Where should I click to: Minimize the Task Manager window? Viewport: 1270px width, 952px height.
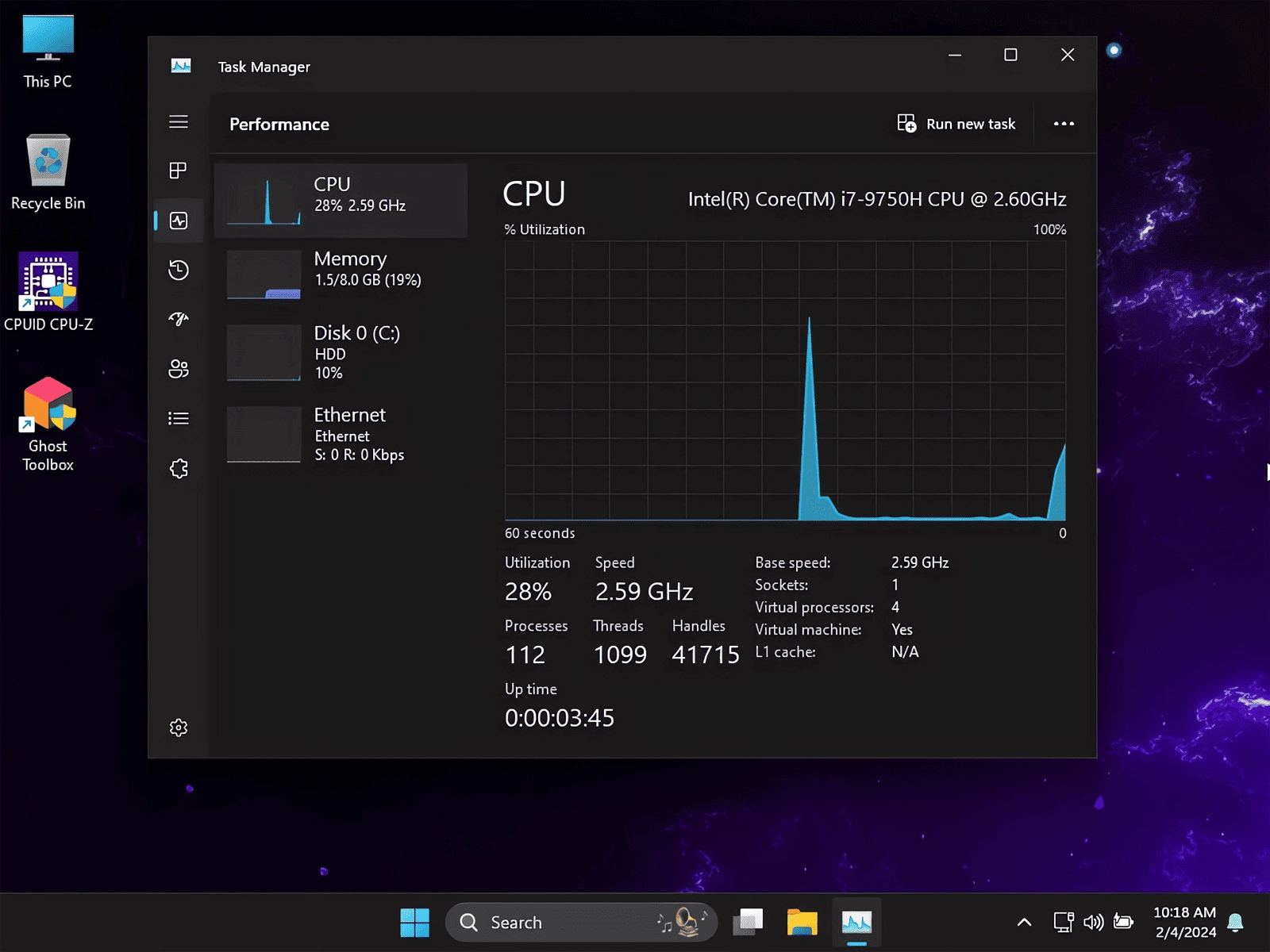(x=955, y=55)
